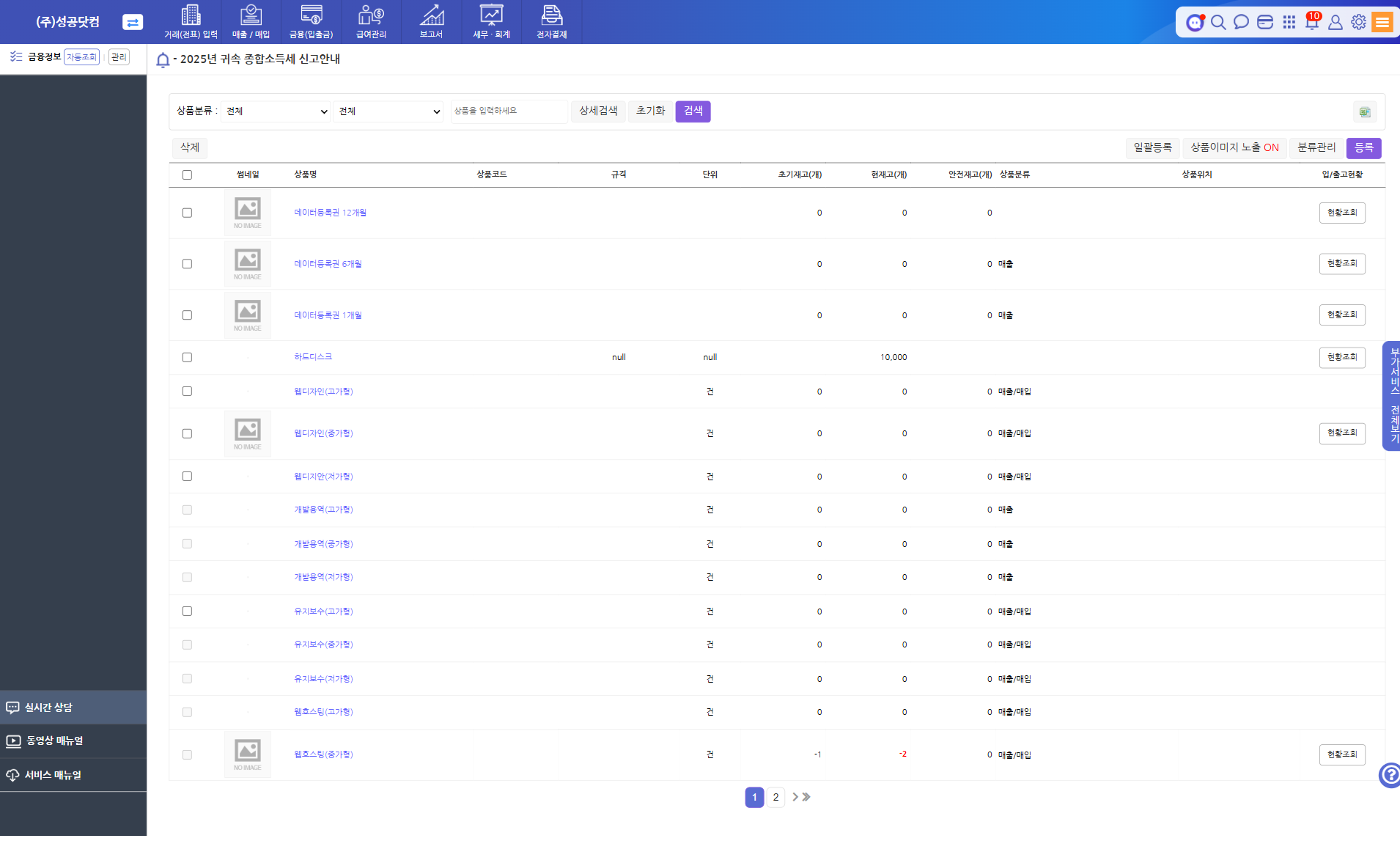This screenshot has width=1400, height=841.
Task: Open 급여관리 menu
Action: [x=371, y=22]
